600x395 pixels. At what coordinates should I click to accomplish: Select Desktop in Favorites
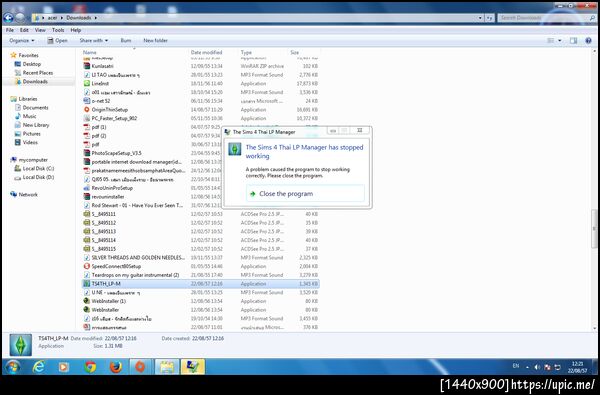[28, 64]
